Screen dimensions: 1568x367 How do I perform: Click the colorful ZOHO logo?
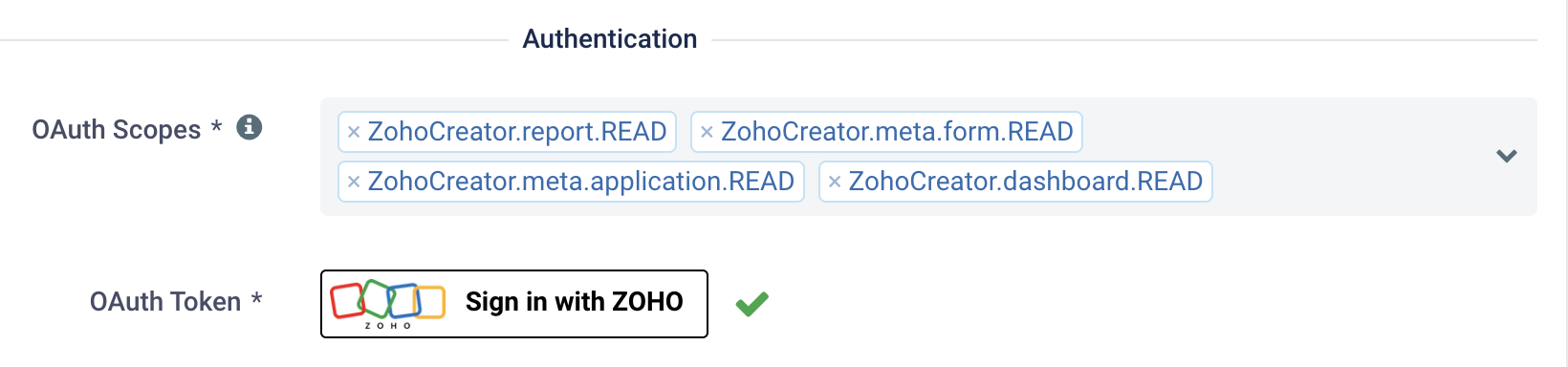click(x=388, y=304)
